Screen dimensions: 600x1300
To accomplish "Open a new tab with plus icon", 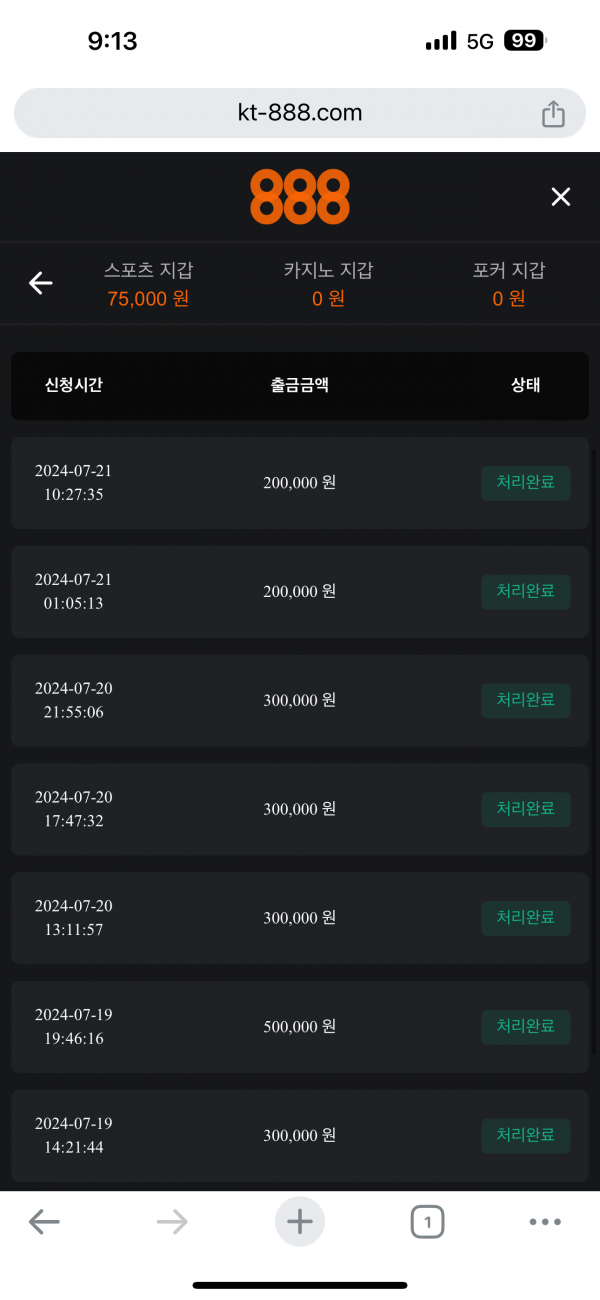I will 300,1221.
